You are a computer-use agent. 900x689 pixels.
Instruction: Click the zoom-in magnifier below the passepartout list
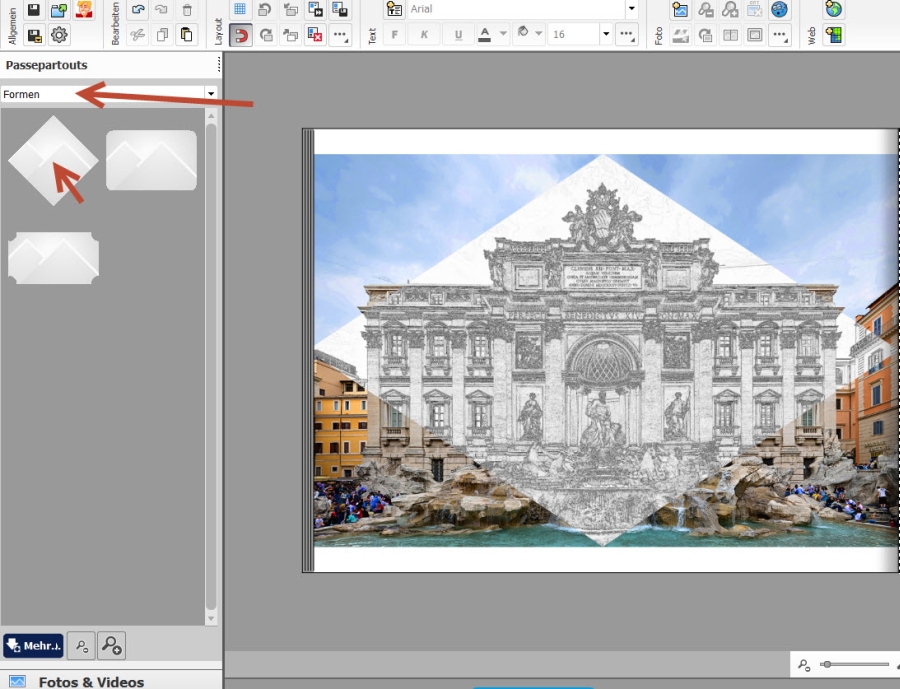pos(111,645)
